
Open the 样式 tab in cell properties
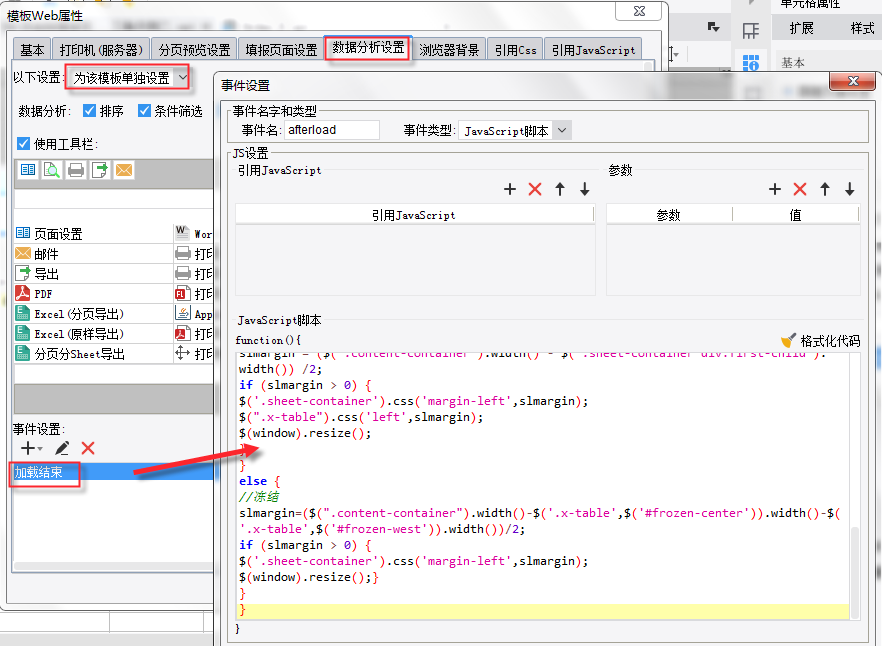[x=862, y=28]
